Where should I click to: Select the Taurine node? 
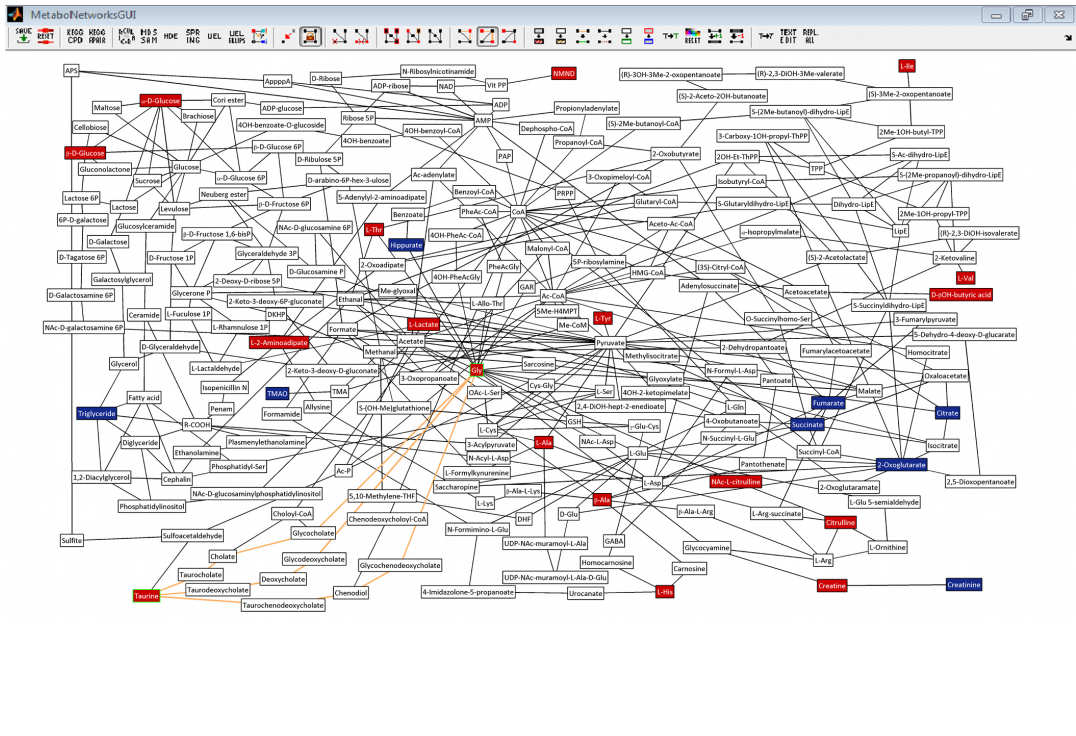[x=146, y=596]
